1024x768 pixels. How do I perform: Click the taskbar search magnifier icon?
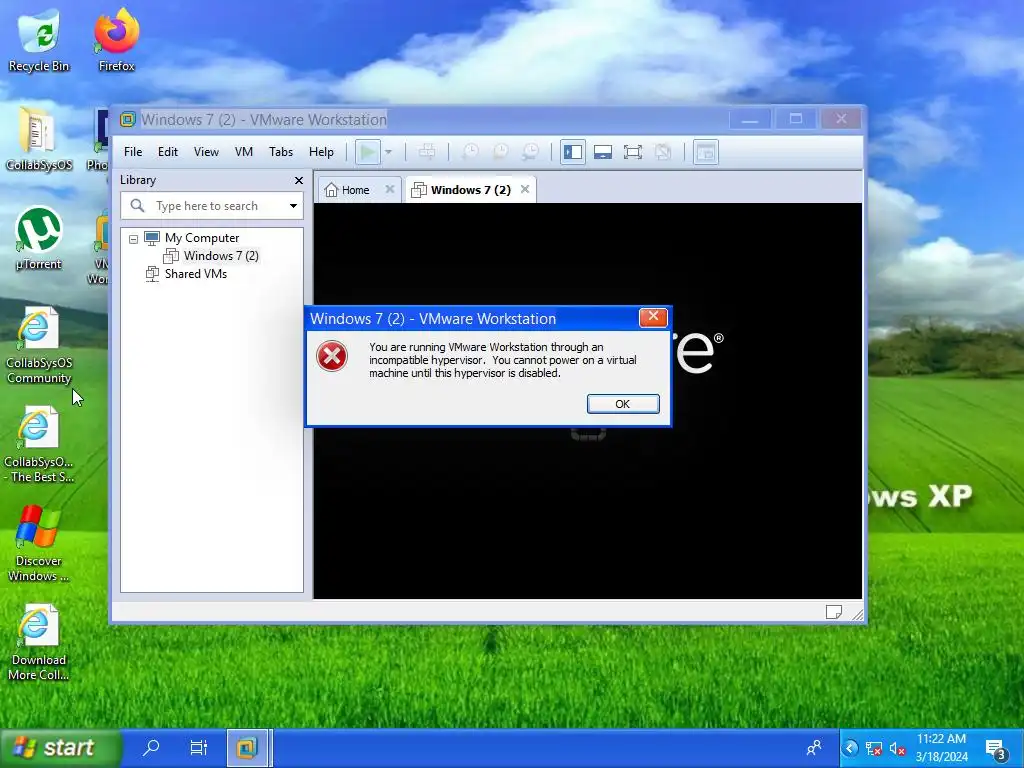click(151, 748)
